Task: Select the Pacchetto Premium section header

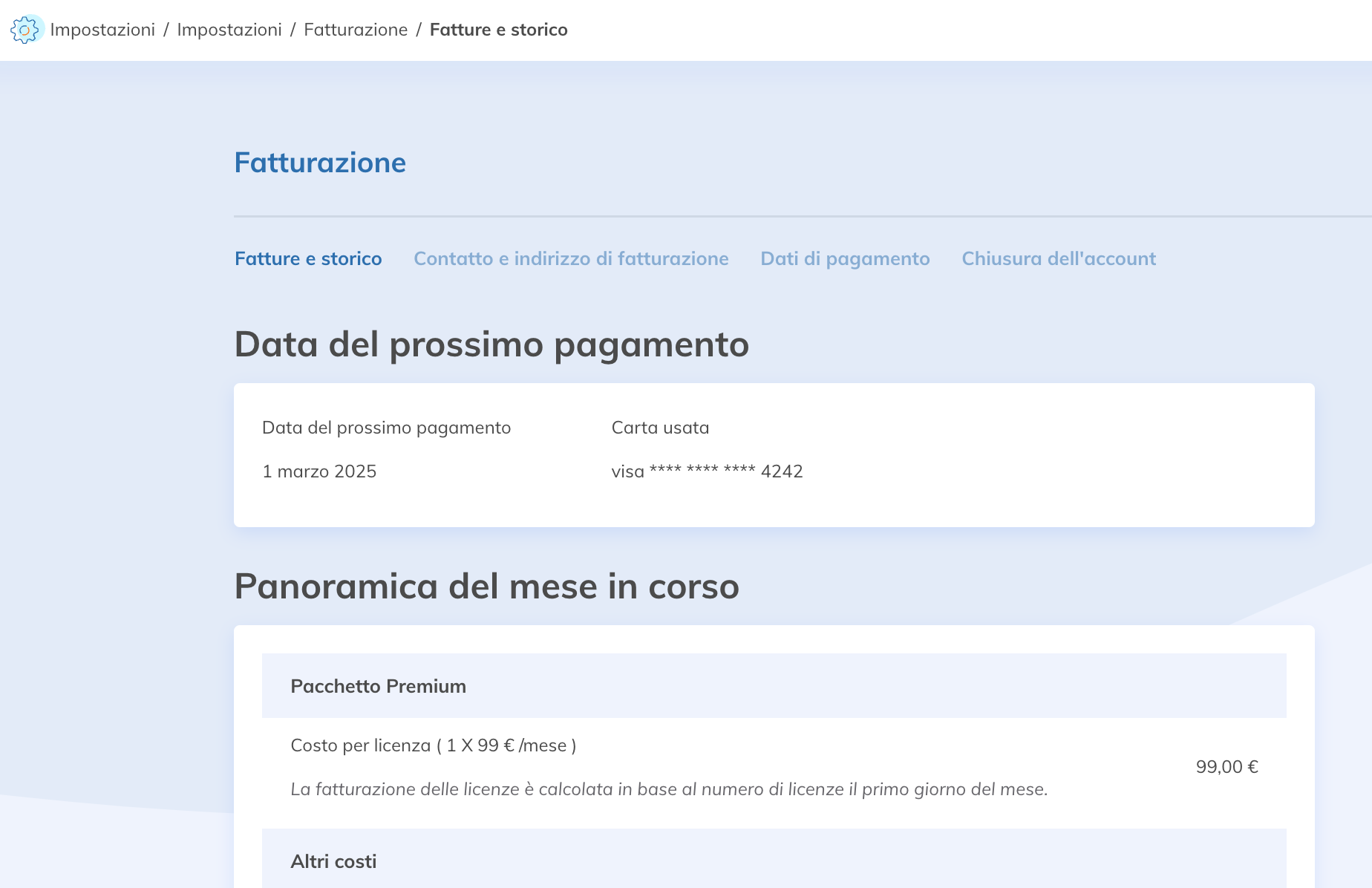Action: 378,686
